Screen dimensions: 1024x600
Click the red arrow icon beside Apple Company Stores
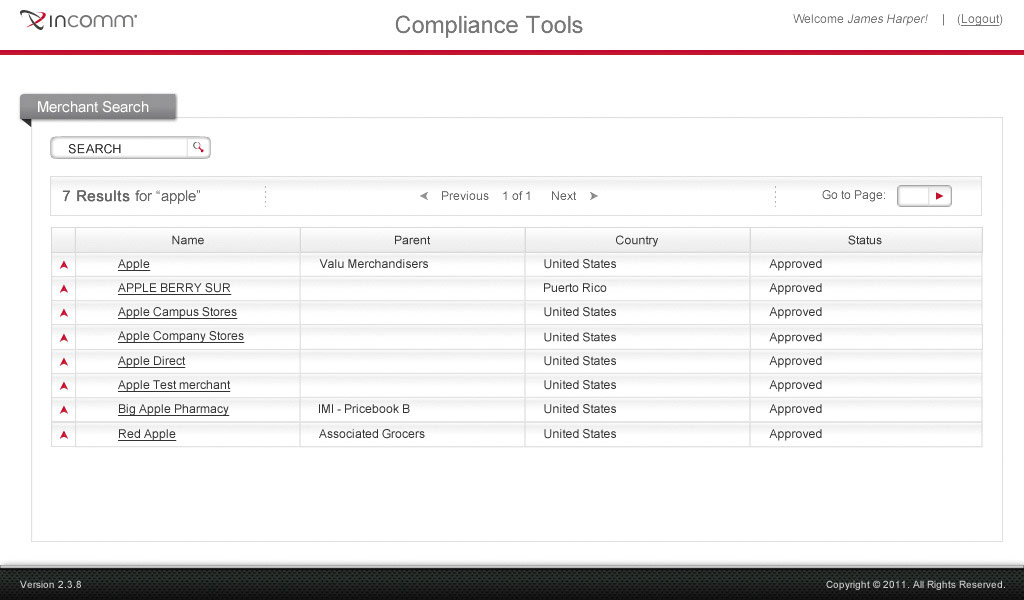coord(64,338)
